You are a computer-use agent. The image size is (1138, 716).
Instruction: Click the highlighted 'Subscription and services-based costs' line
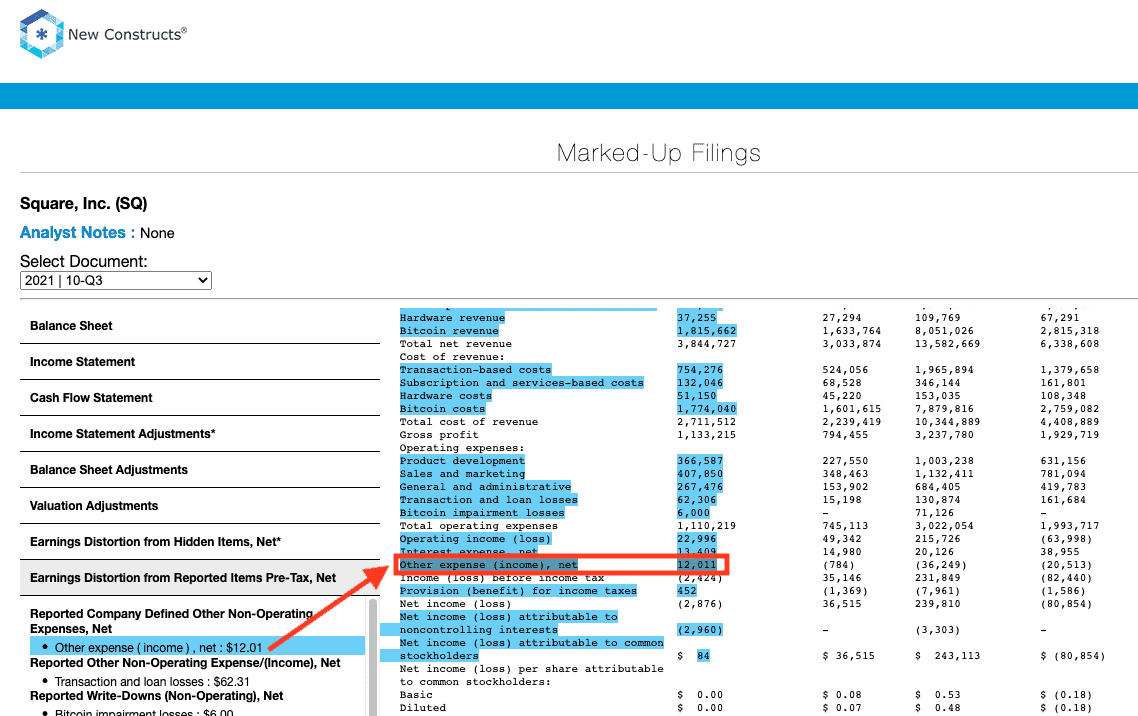(522, 383)
